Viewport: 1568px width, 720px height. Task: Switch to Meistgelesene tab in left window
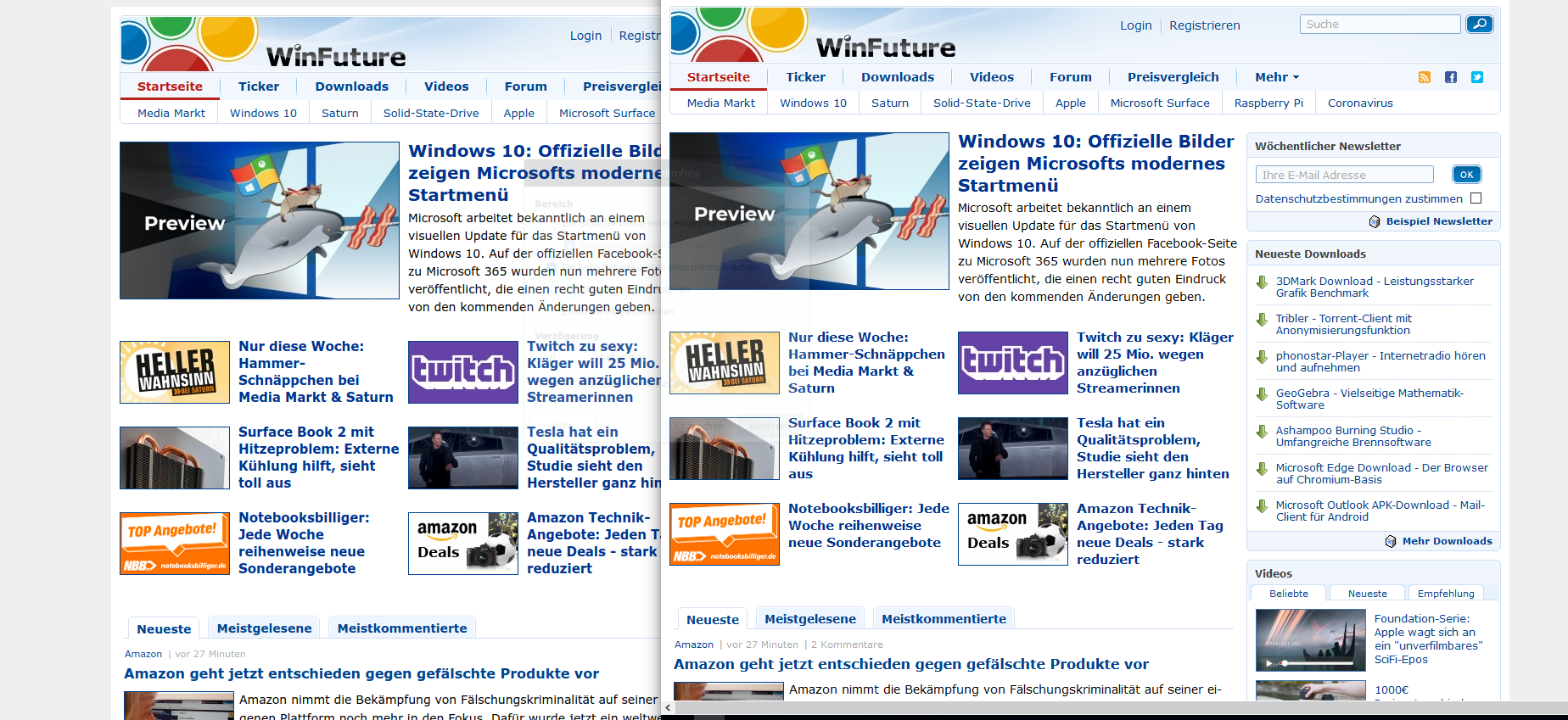click(x=264, y=628)
